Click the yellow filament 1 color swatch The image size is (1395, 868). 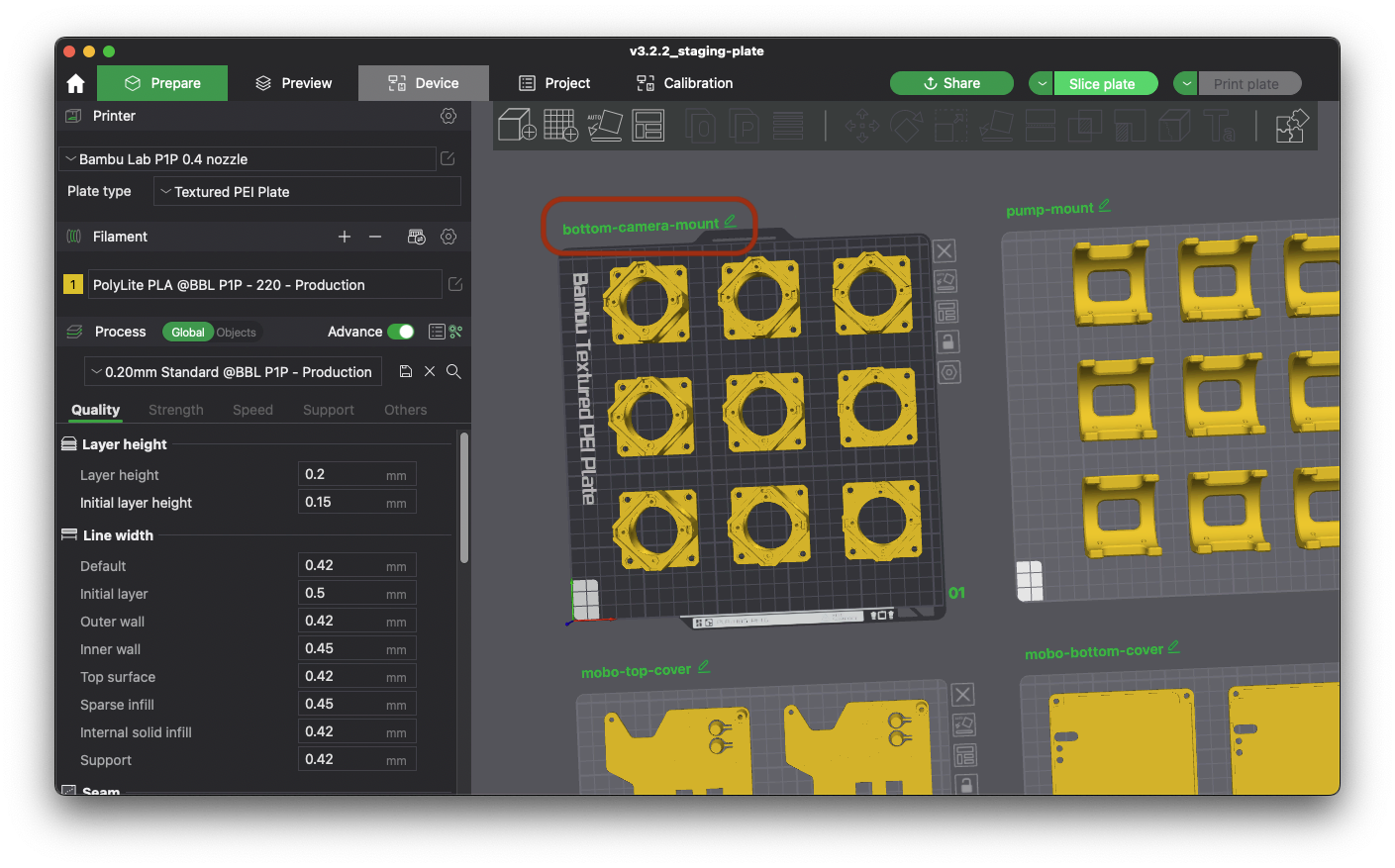(x=72, y=285)
